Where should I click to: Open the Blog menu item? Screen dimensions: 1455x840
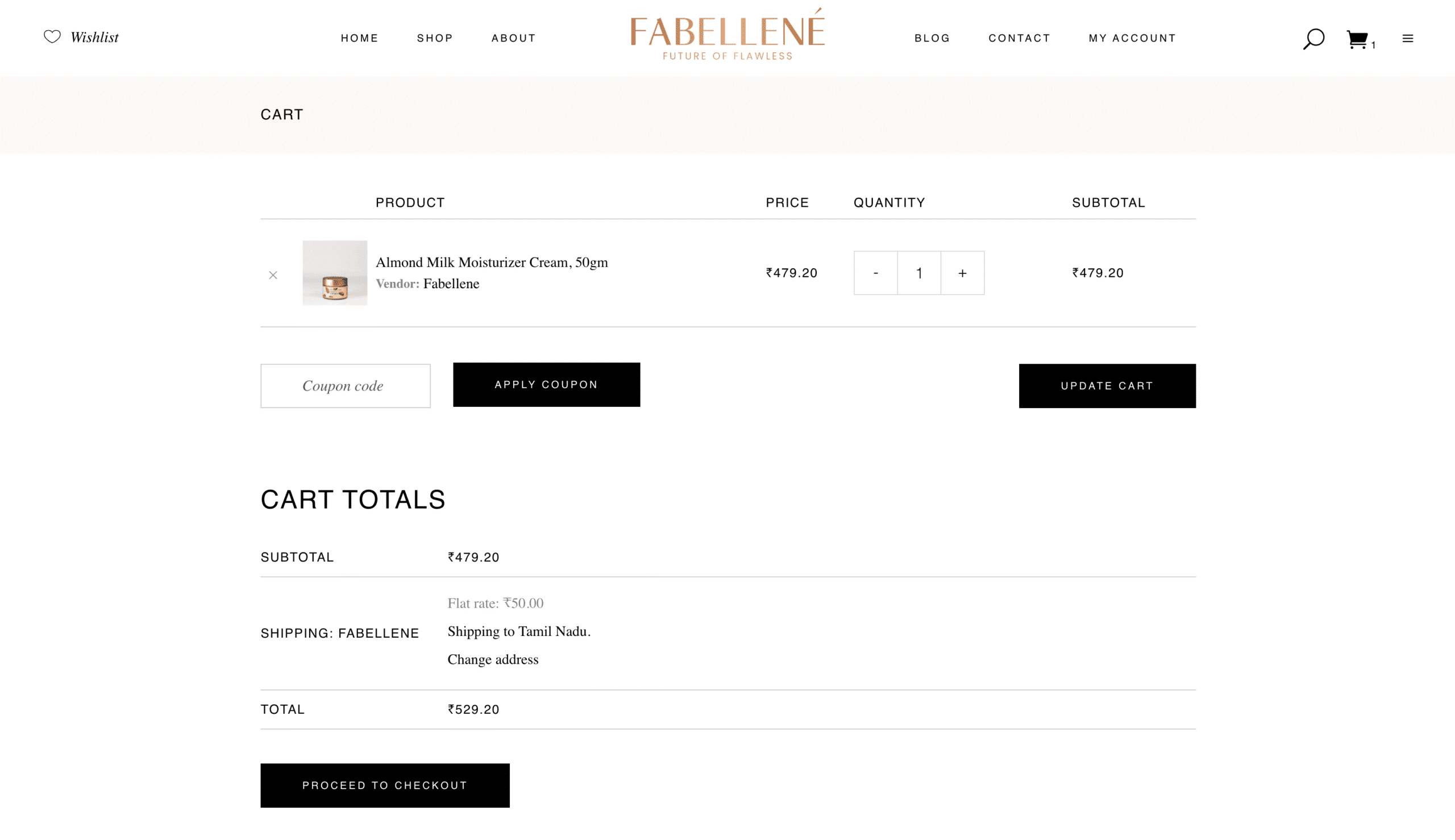pos(932,38)
